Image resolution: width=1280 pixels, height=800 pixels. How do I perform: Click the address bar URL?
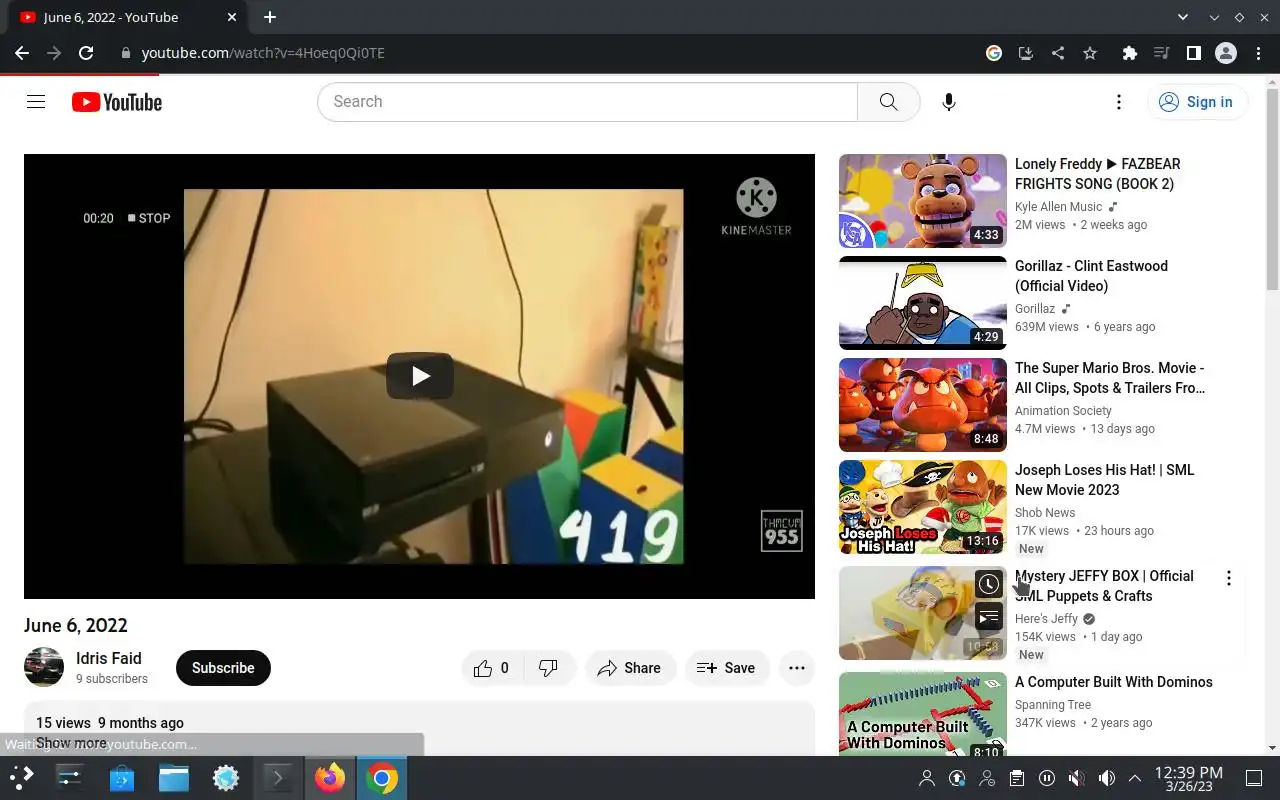(x=263, y=53)
